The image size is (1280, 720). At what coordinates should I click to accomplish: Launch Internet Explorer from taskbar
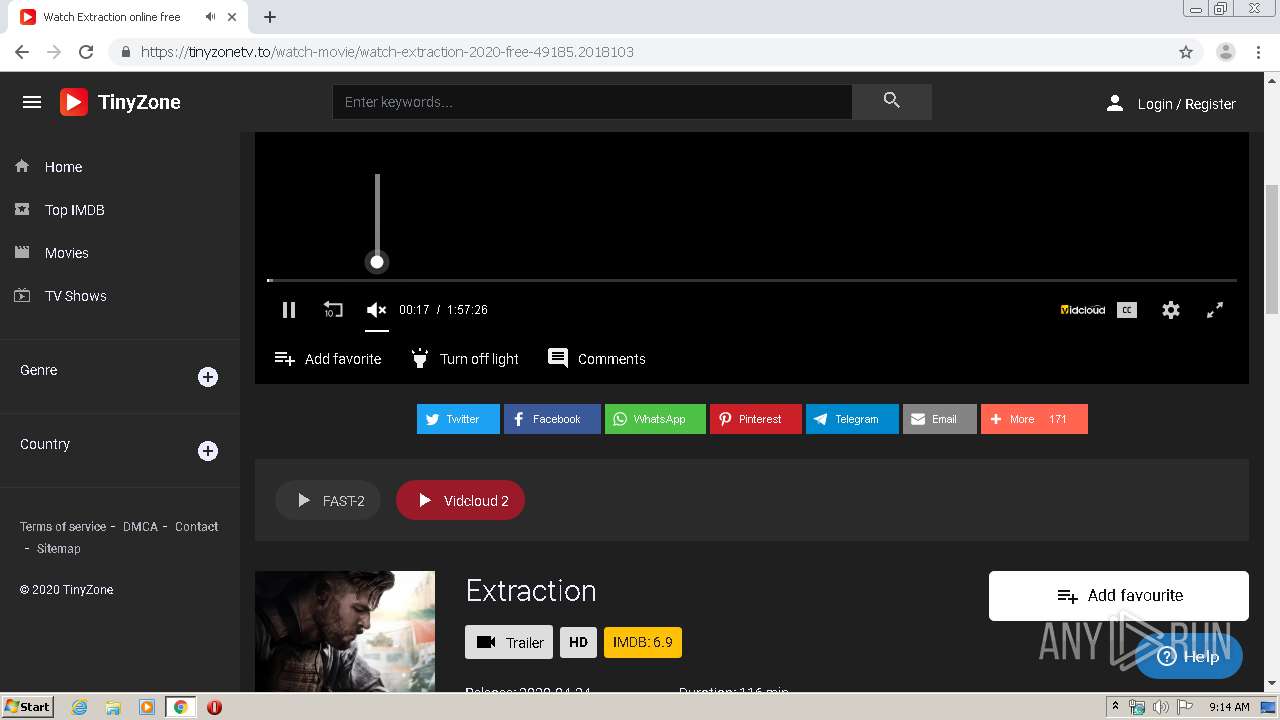(x=80, y=707)
